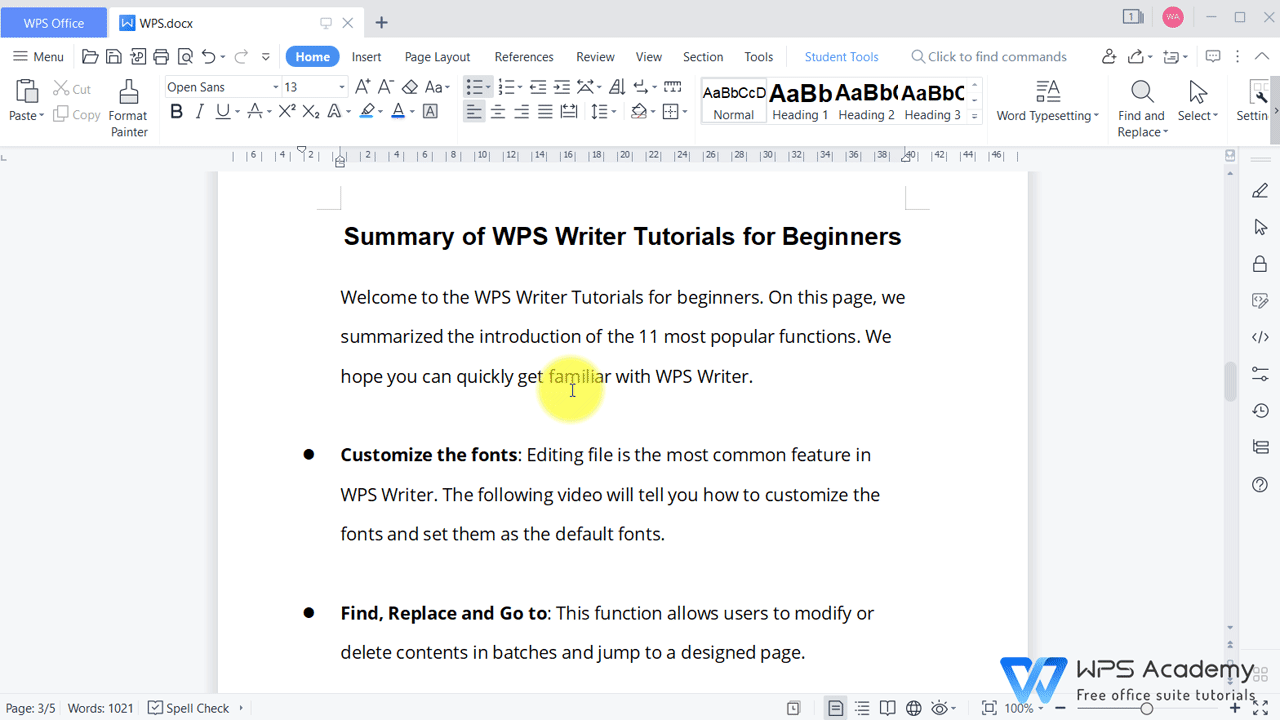The height and width of the screenshot is (720, 1280).
Task: Set justify paragraph alignment
Action: click(545, 111)
